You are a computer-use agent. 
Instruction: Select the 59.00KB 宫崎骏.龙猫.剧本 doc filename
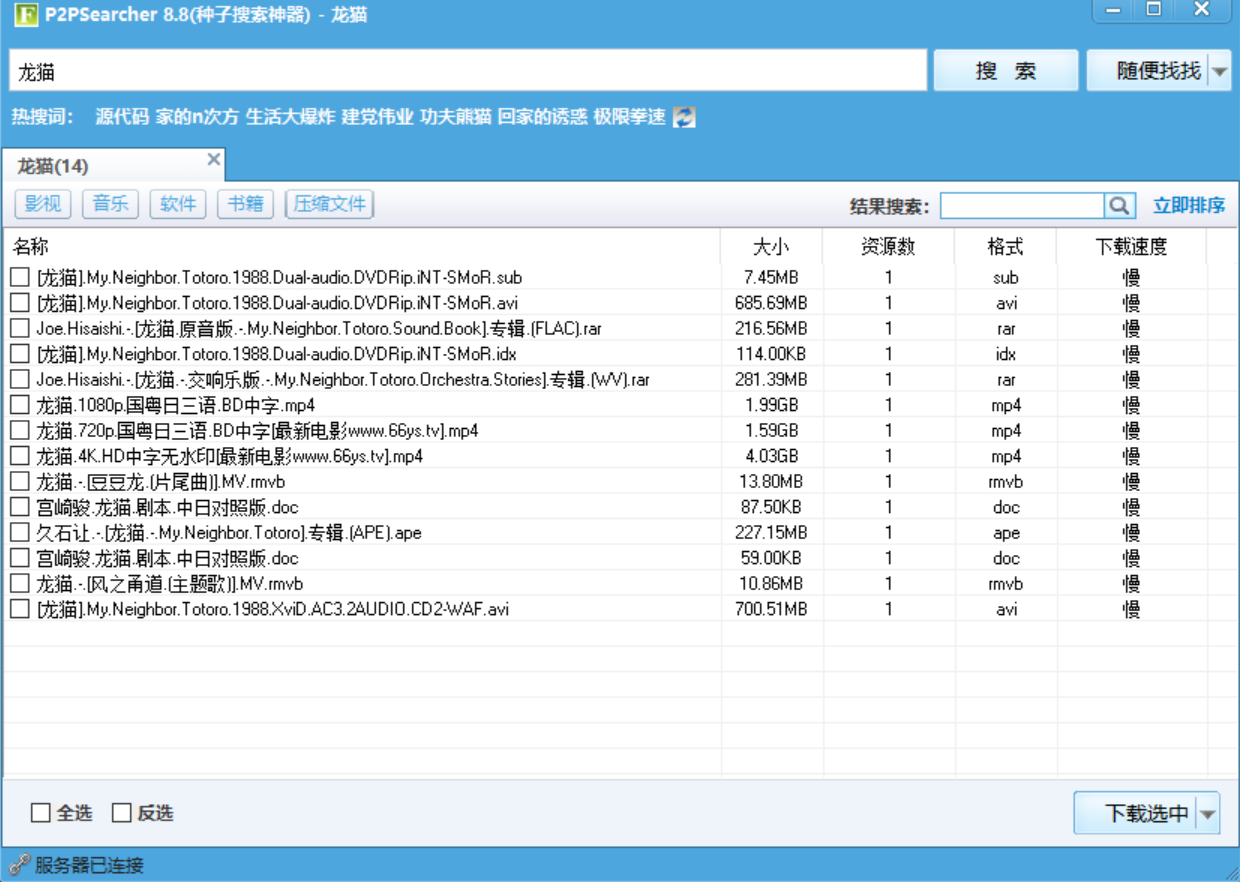click(x=167, y=558)
